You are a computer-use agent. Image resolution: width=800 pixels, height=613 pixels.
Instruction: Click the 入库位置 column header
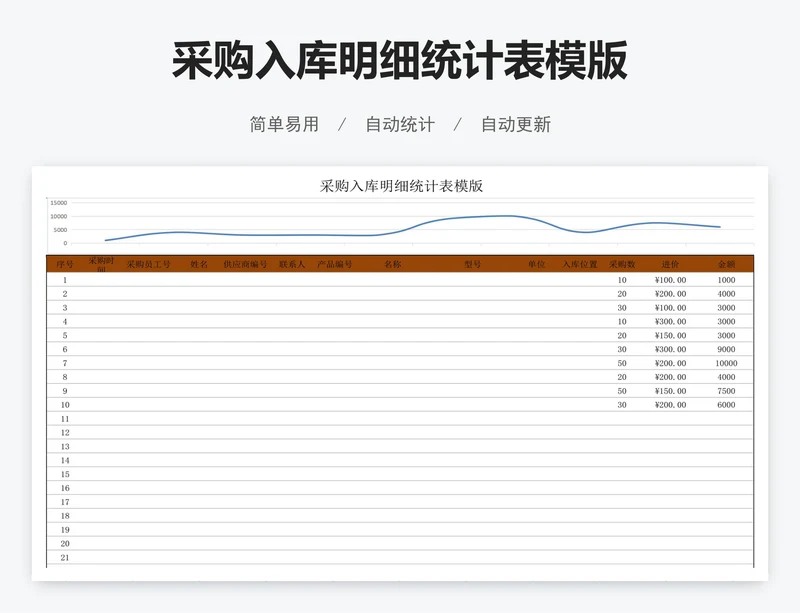pyautogui.click(x=579, y=265)
